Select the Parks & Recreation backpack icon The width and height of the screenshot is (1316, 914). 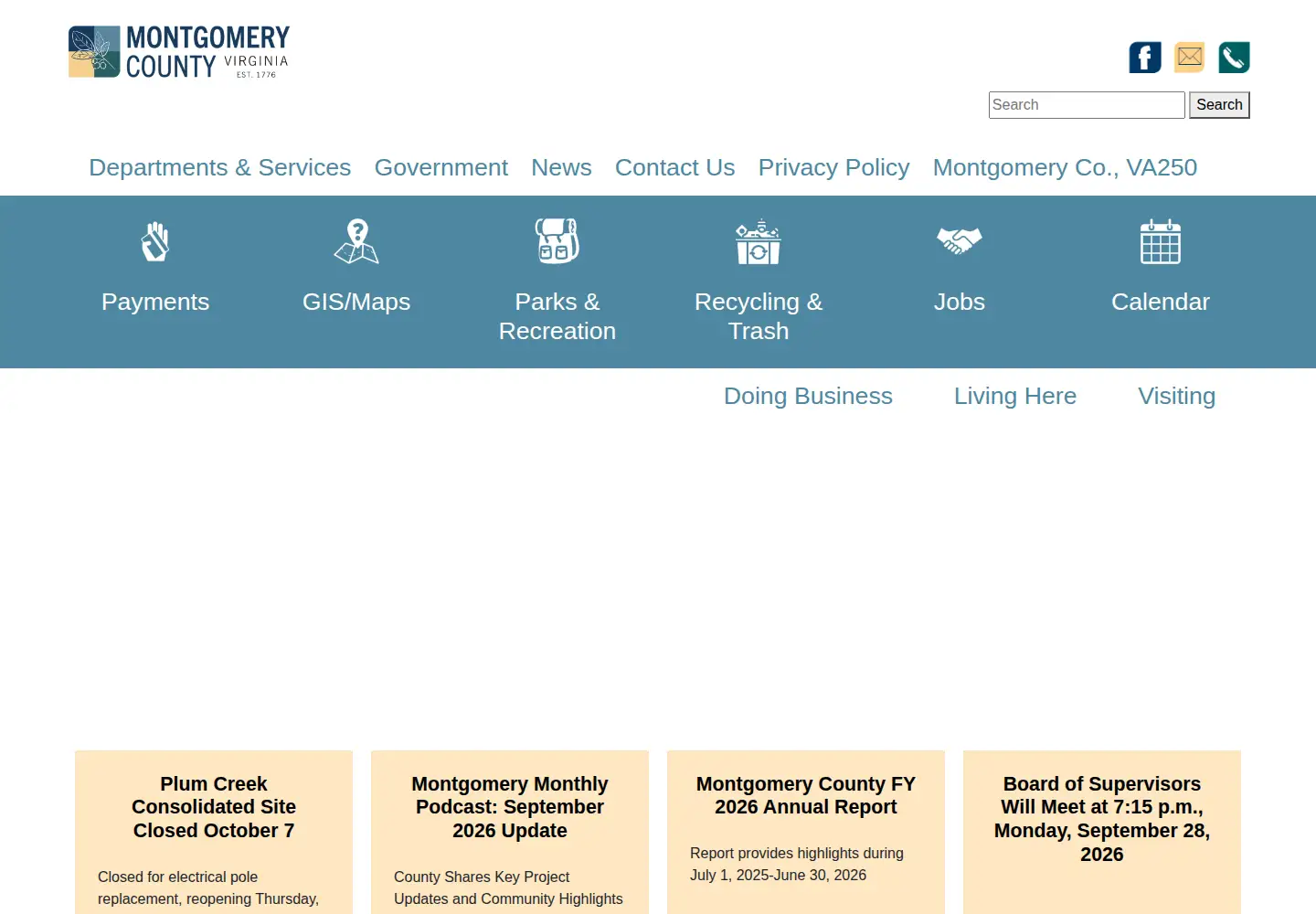557,241
